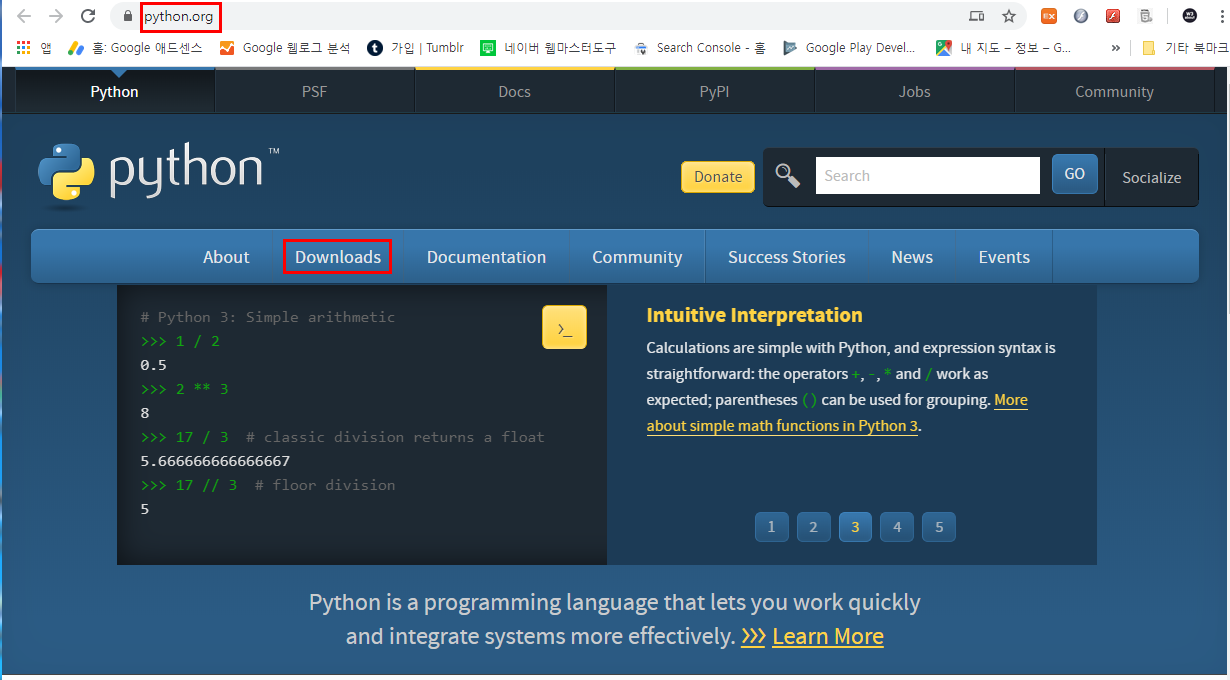Screen dimensions: 1230x680
Task: Reload the page with the refresh icon
Action: pos(88,16)
